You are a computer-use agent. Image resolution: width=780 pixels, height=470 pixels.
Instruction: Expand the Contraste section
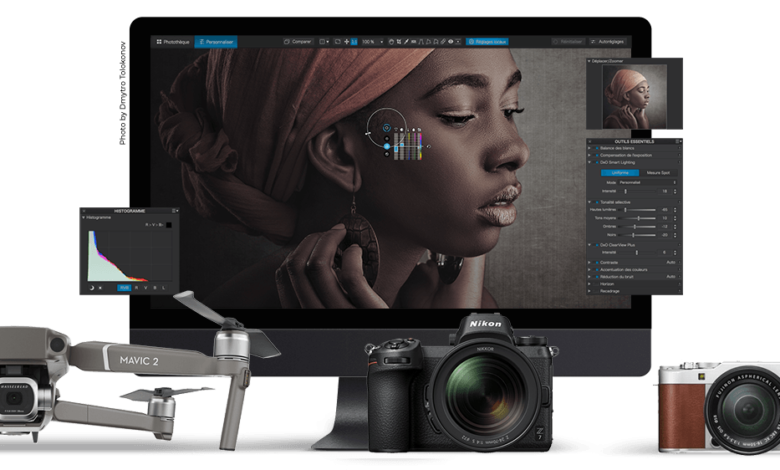(589, 263)
